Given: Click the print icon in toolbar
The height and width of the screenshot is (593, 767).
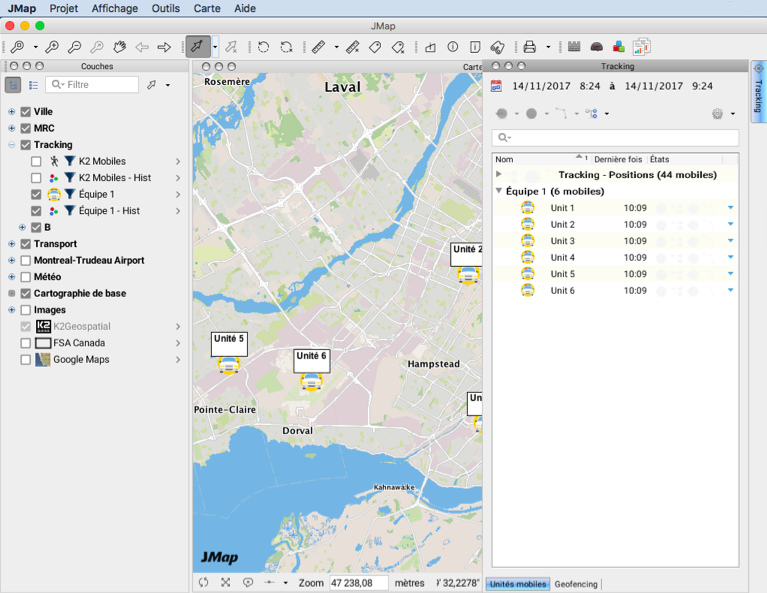Looking at the screenshot, I should click(x=530, y=47).
